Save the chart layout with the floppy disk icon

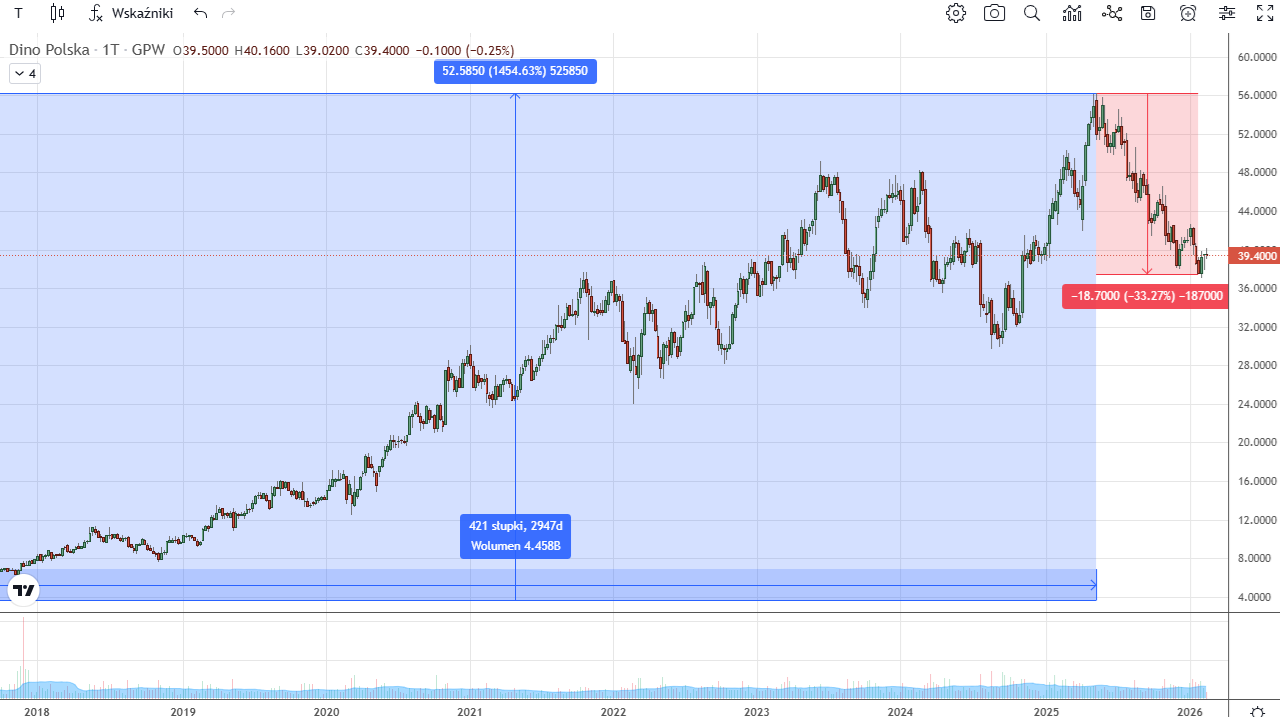tap(1148, 13)
